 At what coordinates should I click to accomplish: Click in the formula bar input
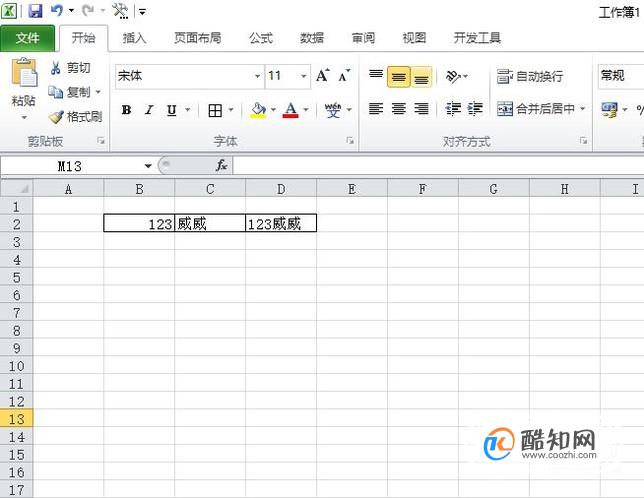pos(438,166)
